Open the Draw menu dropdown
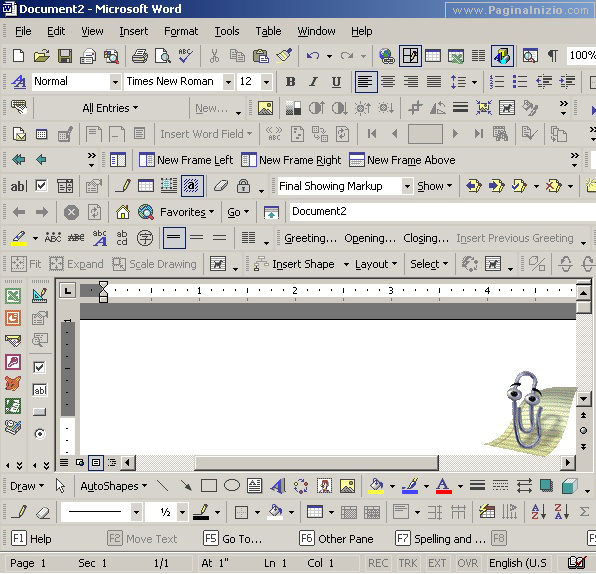Image resolution: width=596 pixels, height=574 pixels. click(x=27, y=486)
